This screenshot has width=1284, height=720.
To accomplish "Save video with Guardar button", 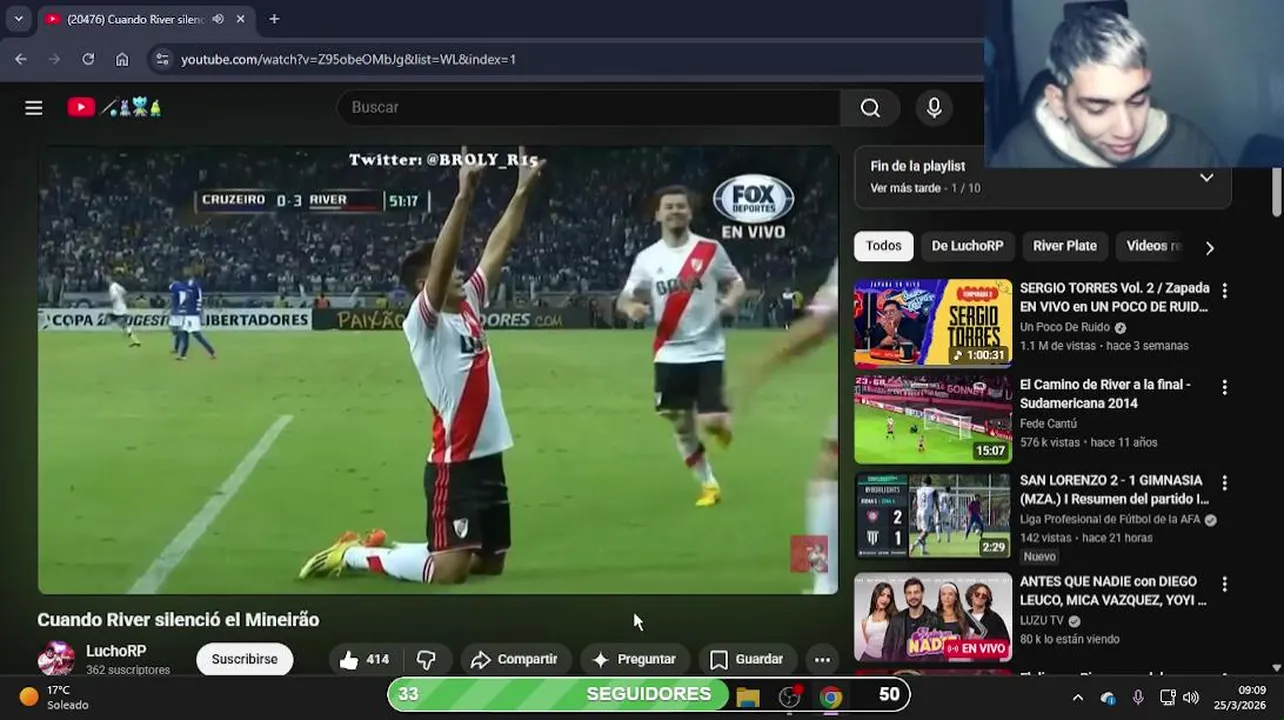I will [746, 659].
